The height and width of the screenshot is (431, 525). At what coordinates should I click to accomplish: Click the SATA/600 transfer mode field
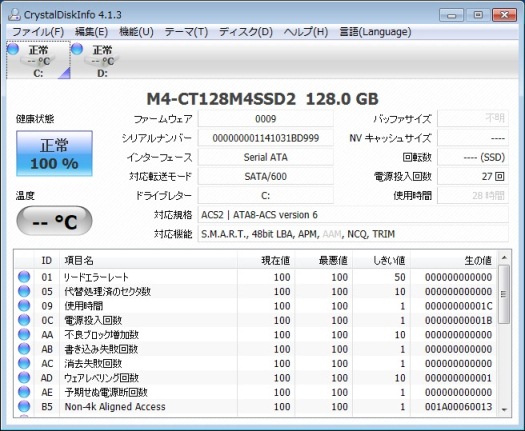(266, 176)
